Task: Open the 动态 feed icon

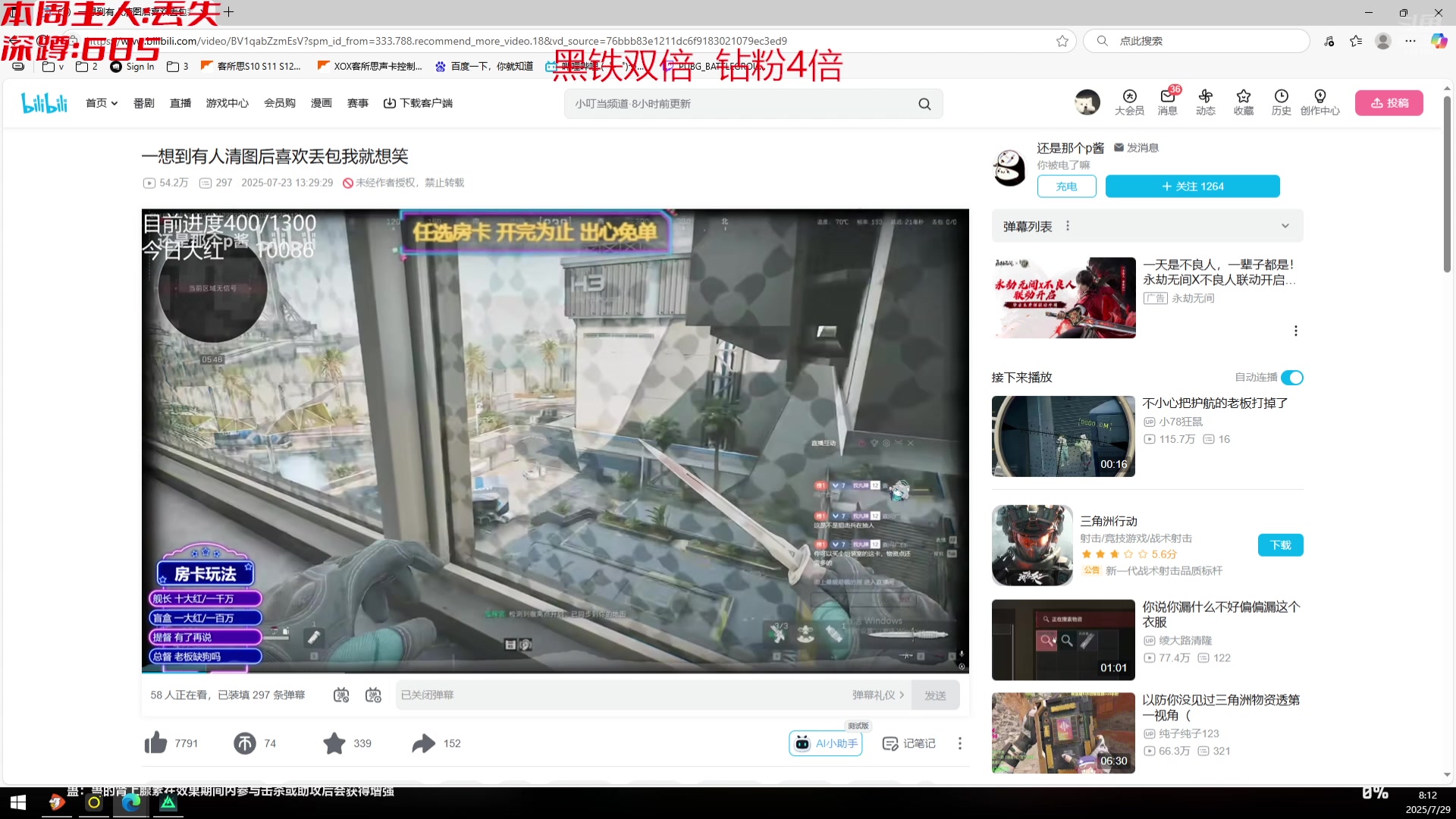Action: 1205,102
